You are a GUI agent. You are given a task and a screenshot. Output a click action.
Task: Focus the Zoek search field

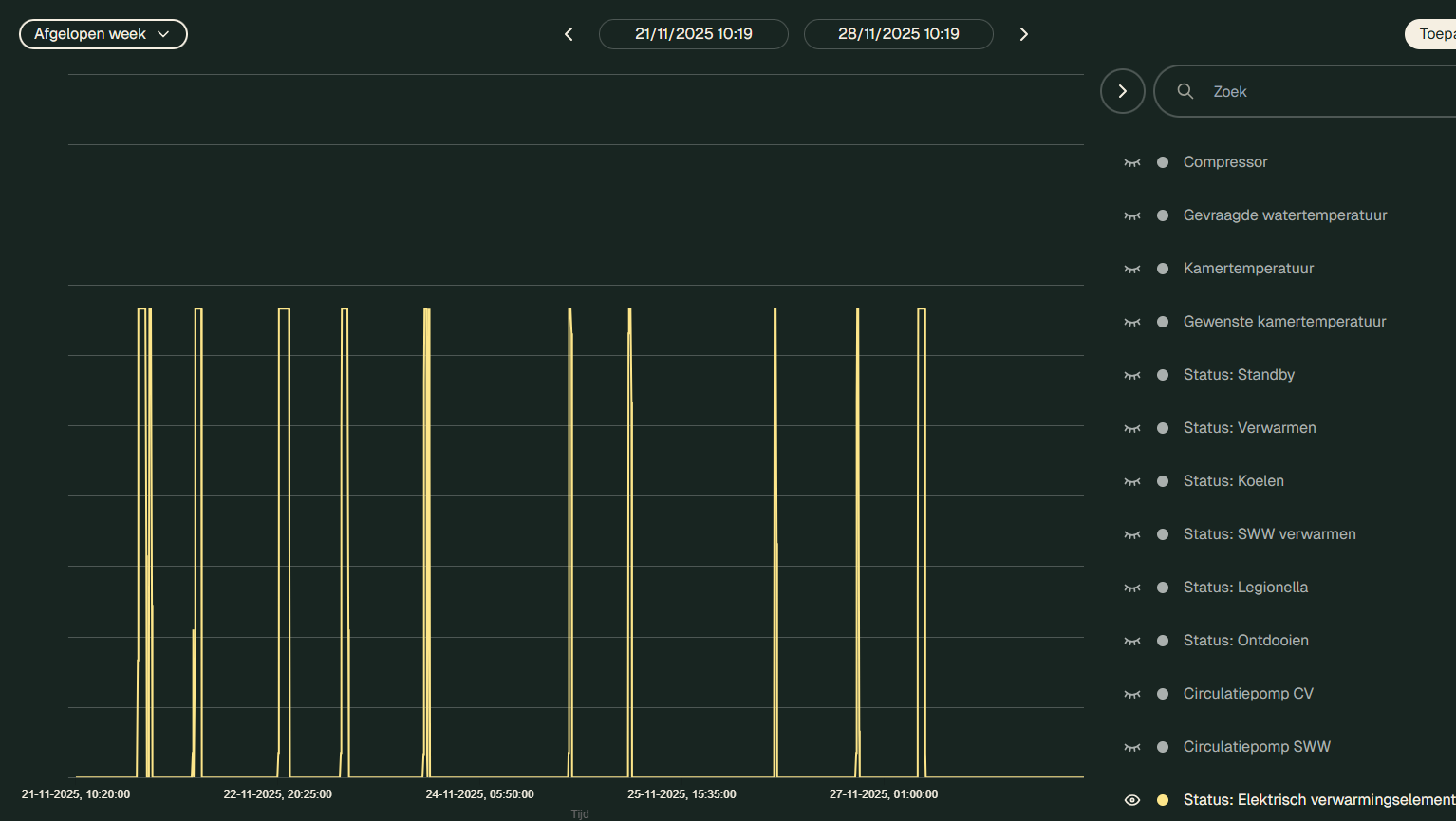(1305, 91)
